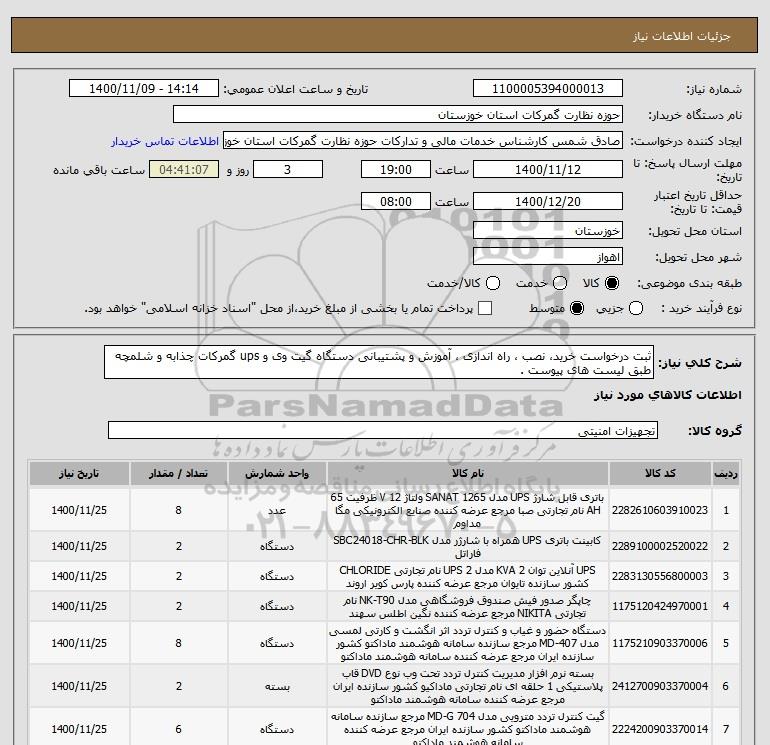Click the واحد شمارش column header
The height and width of the screenshot is (745, 770).
click(x=276, y=473)
